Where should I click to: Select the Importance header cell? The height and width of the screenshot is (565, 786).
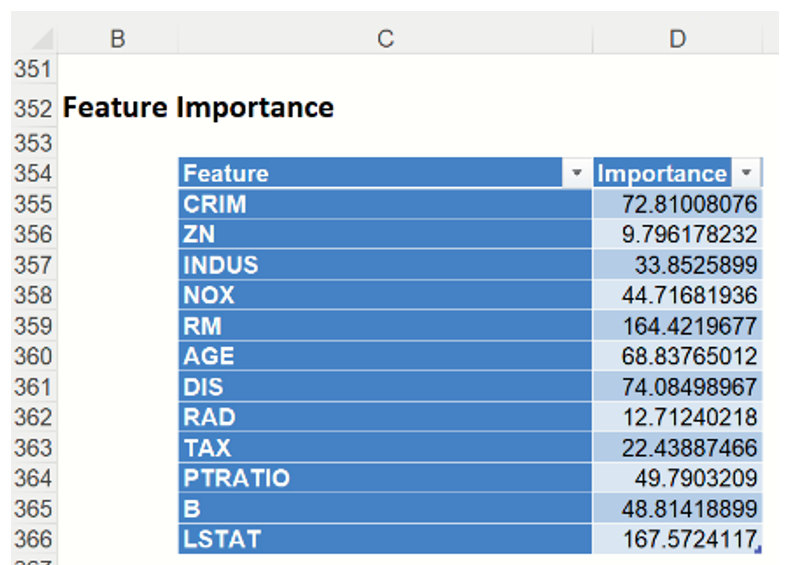pos(662,174)
